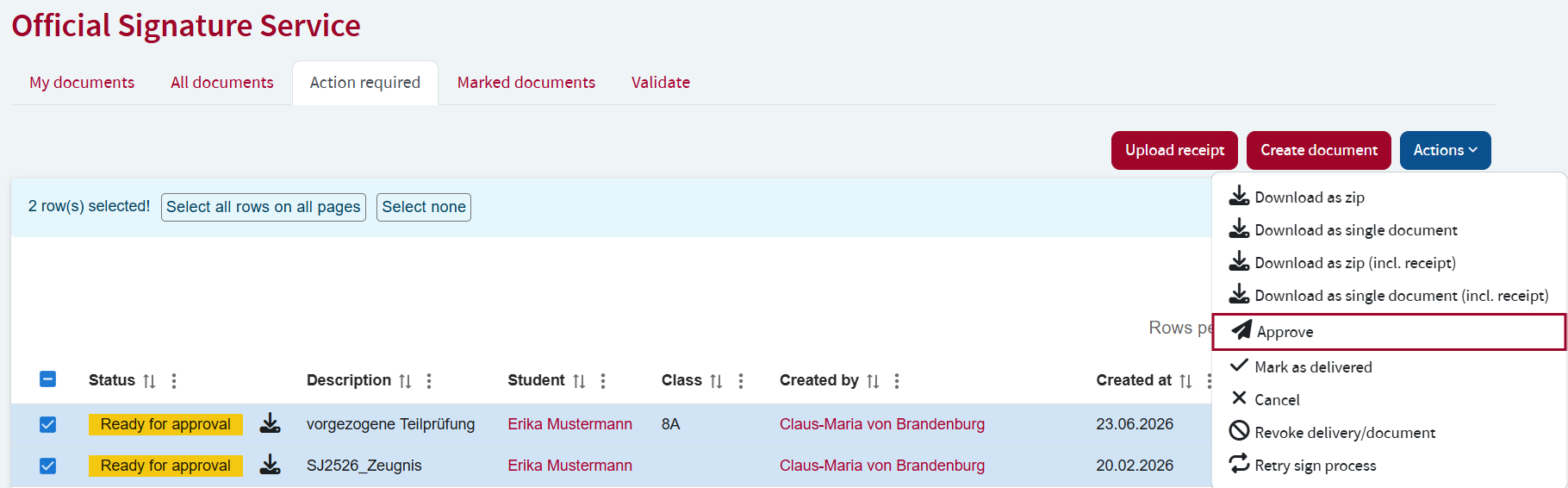Image resolution: width=1568 pixels, height=488 pixels.
Task: Click Select all rows on all pages
Action: [x=264, y=207]
